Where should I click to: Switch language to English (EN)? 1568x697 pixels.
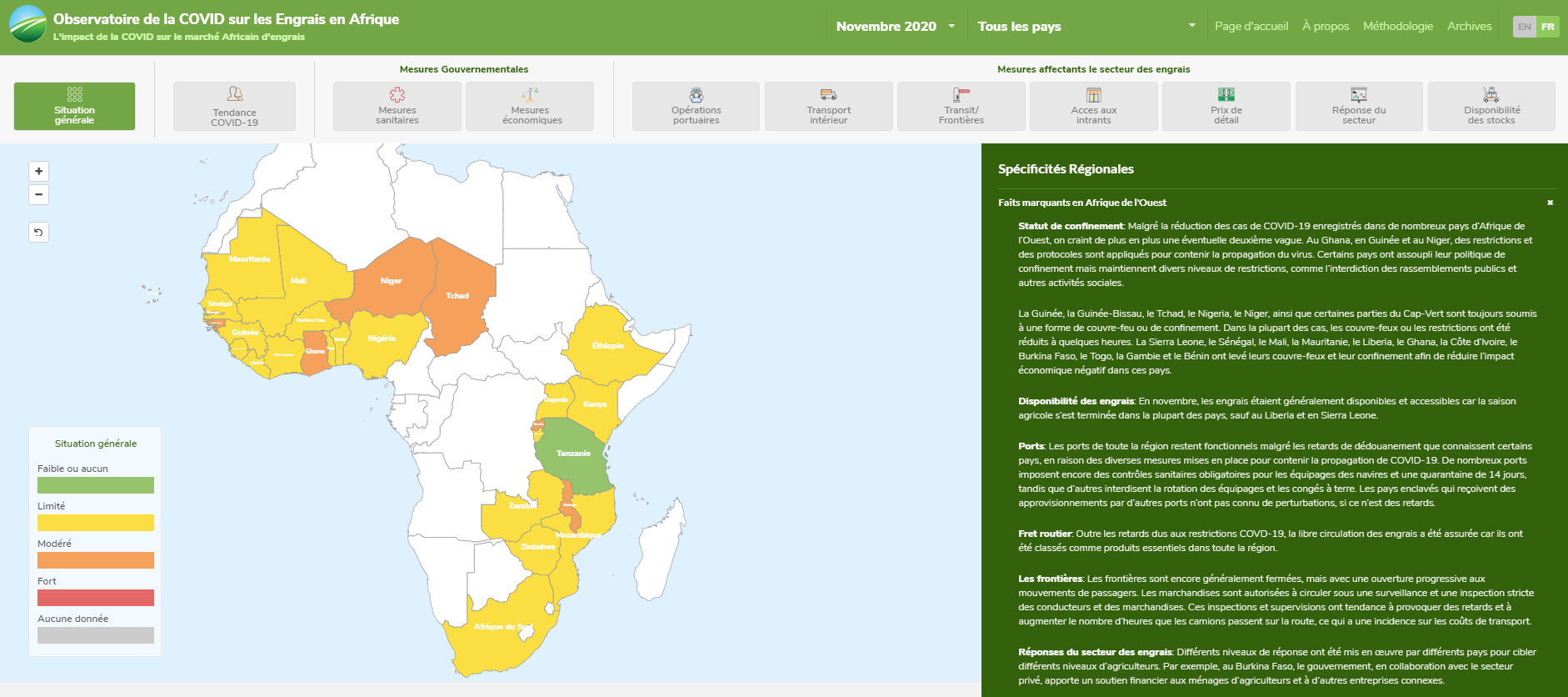click(1524, 27)
